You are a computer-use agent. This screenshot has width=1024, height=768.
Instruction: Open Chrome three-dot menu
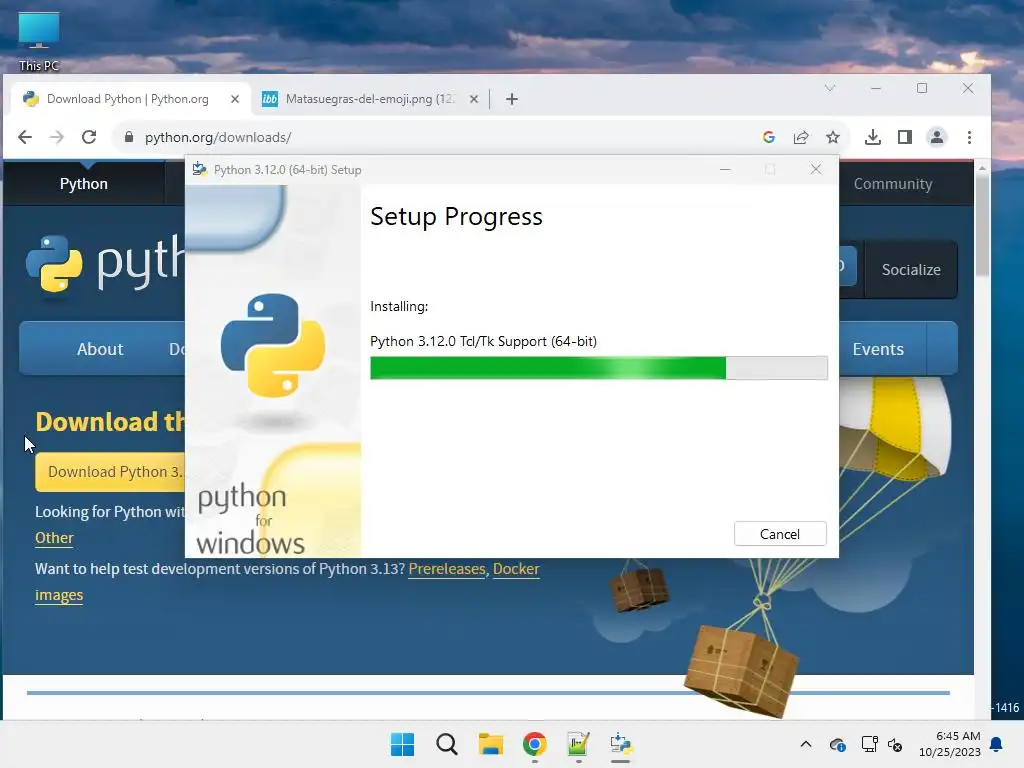click(x=969, y=137)
